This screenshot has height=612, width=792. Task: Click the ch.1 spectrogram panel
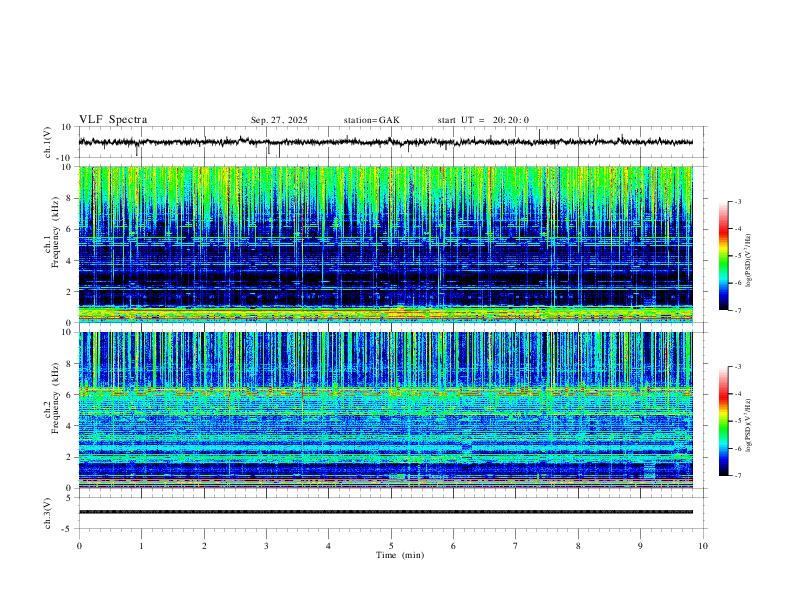[x=385, y=244]
